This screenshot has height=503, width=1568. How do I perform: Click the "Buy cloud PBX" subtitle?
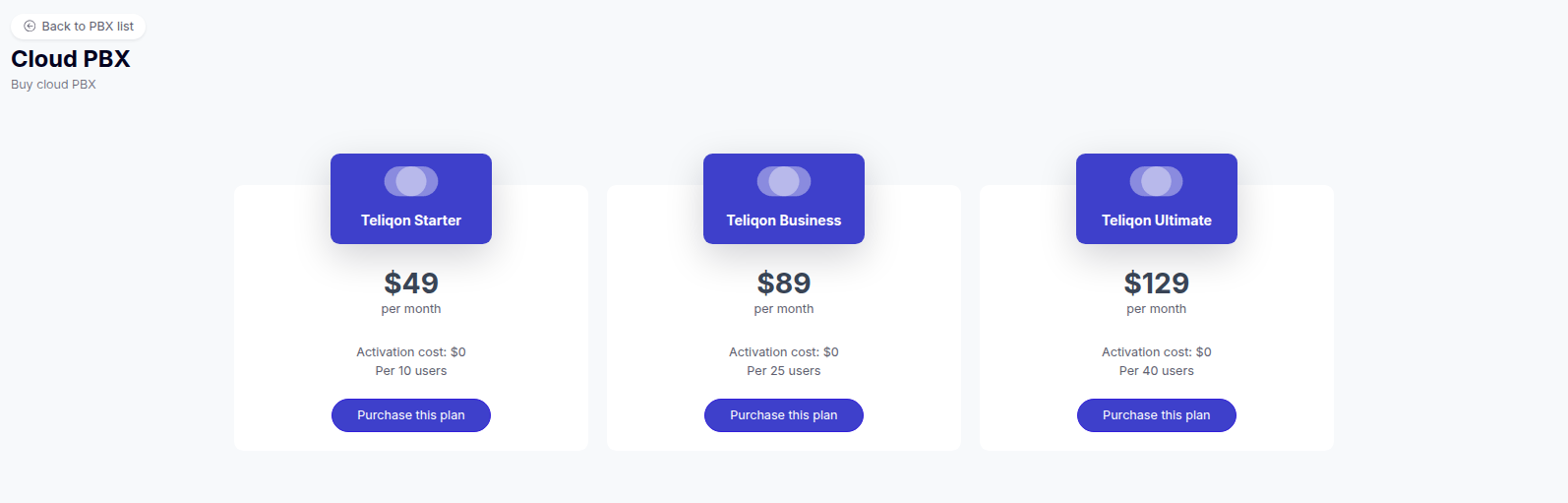54,85
